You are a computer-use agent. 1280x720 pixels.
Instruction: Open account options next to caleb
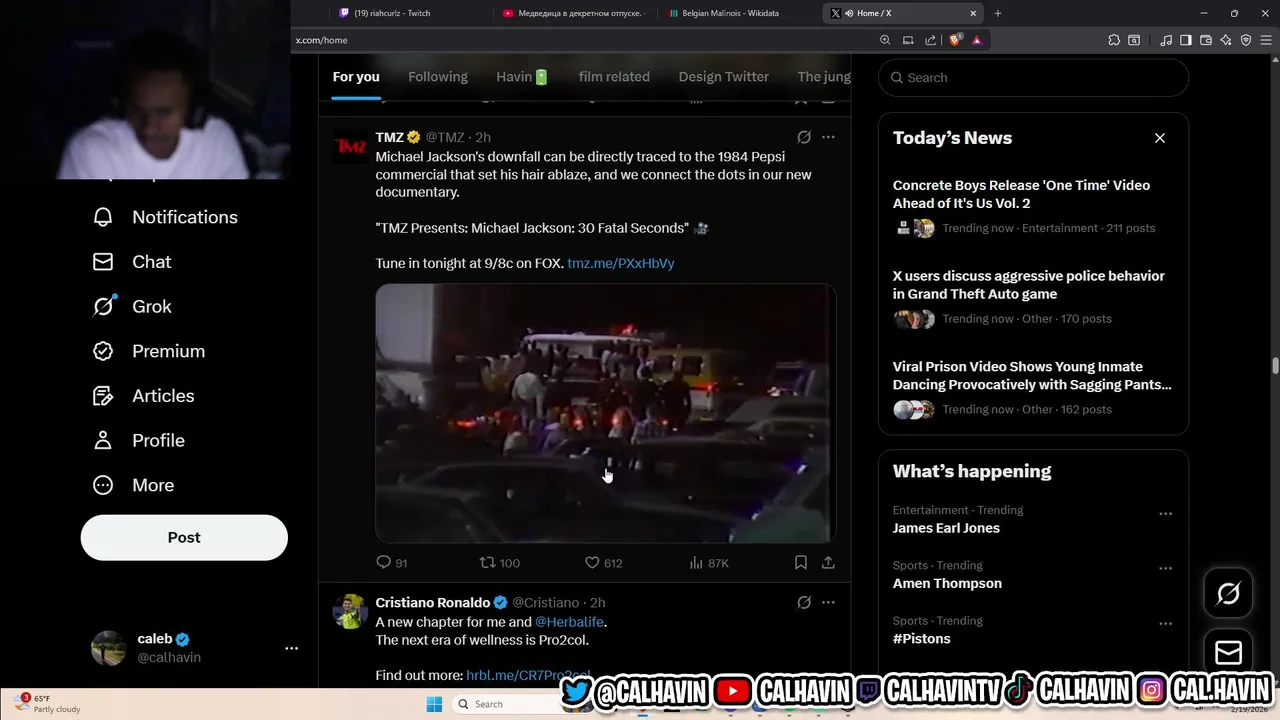291,648
